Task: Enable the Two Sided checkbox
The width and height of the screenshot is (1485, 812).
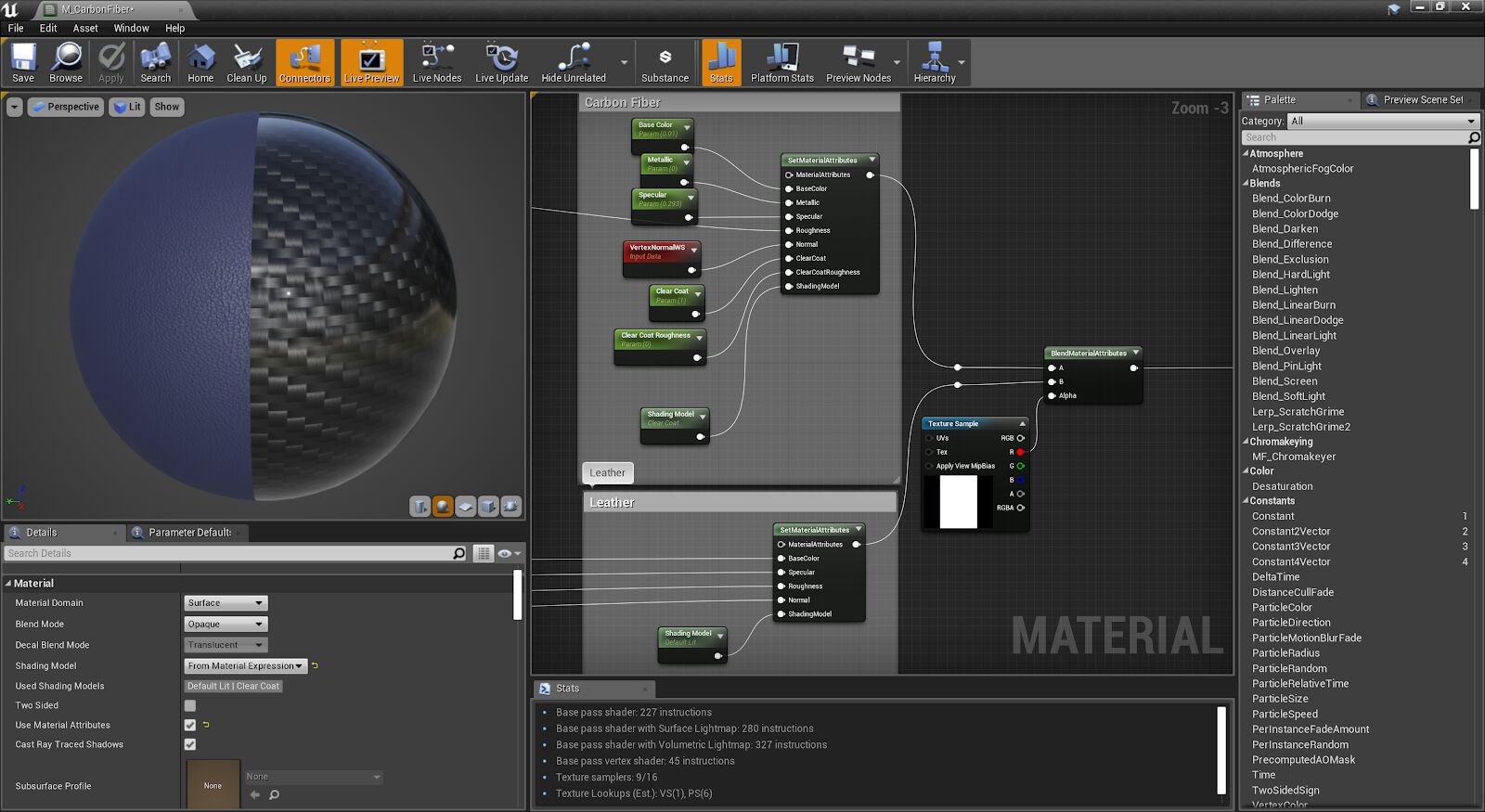Action: click(x=190, y=706)
